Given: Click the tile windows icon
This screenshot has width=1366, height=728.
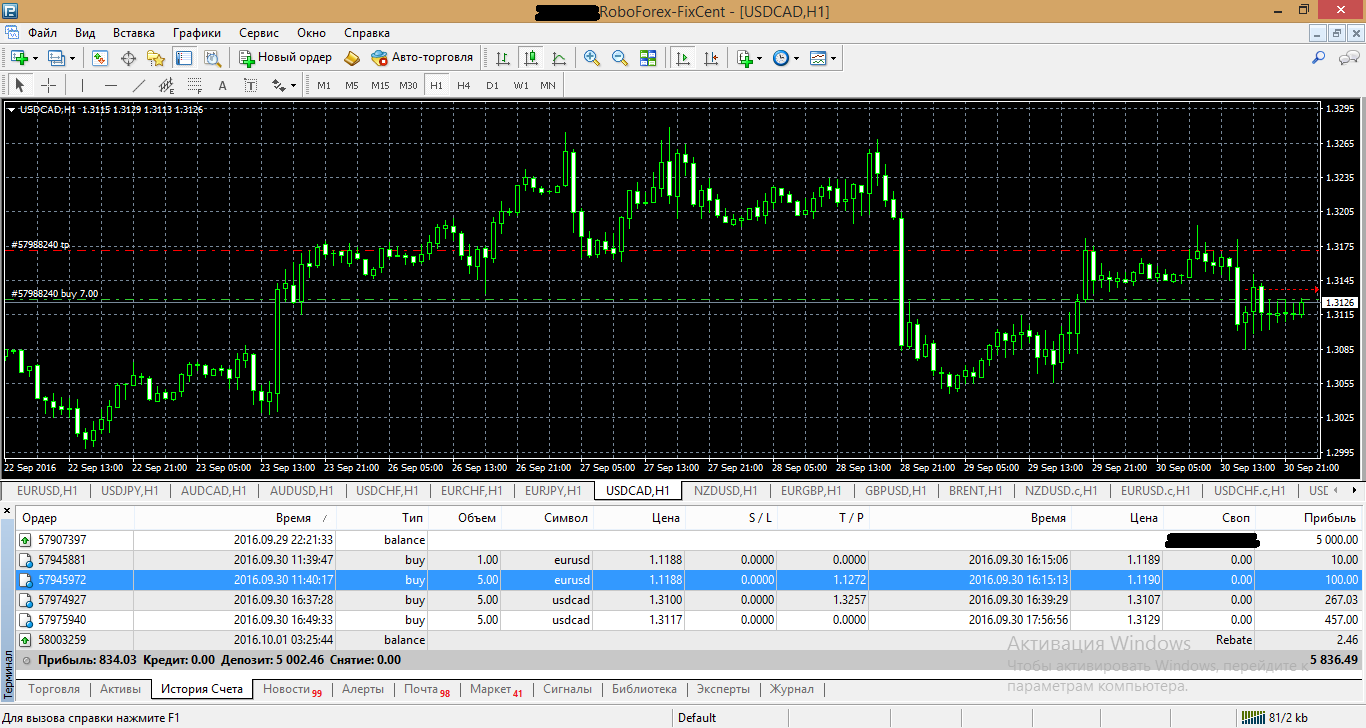Looking at the screenshot, I should click(648, 58).
